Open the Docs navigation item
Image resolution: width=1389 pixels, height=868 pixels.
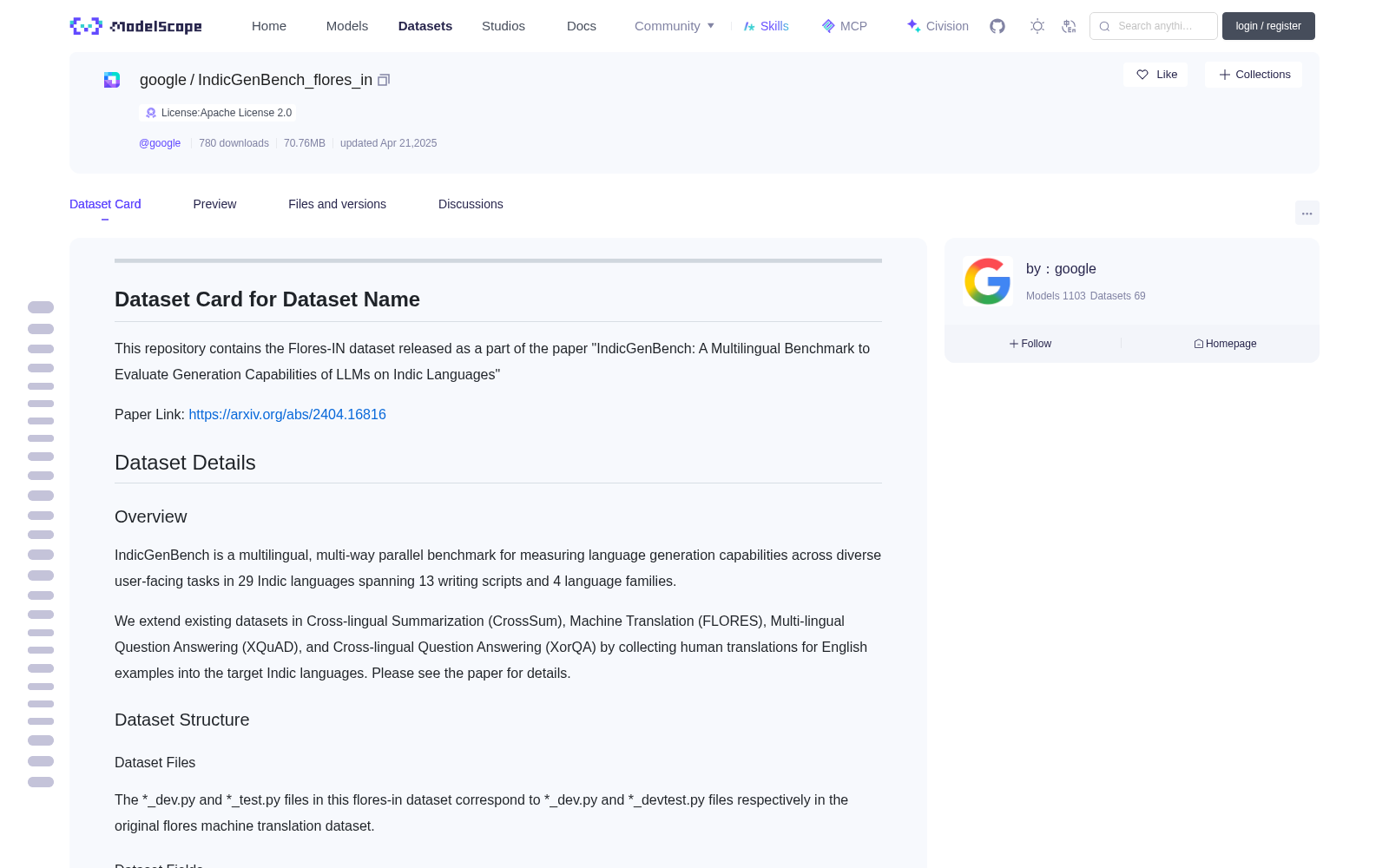tap(582, 26)
